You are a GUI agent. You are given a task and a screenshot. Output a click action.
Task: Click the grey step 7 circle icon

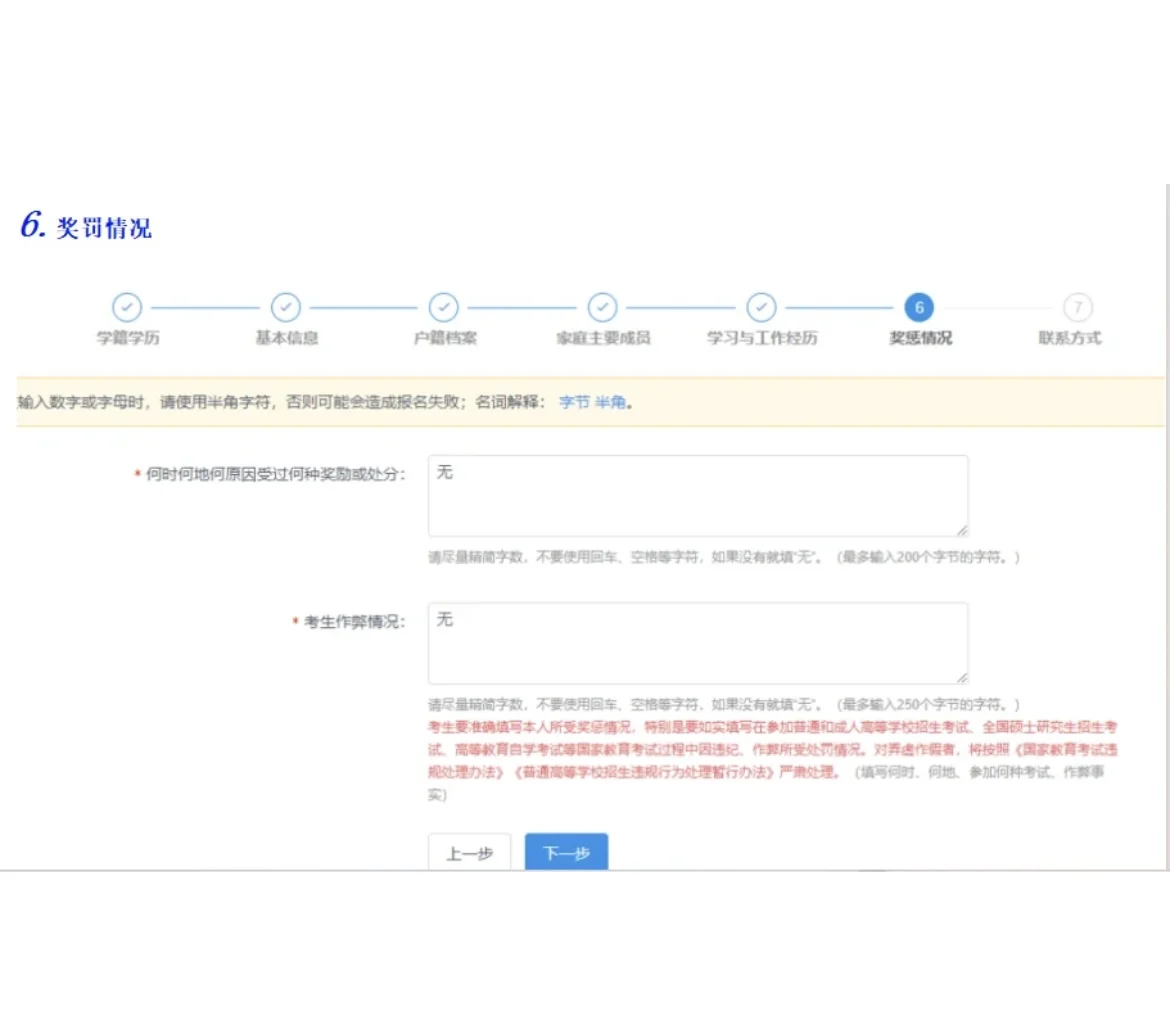click(1077, 308)
